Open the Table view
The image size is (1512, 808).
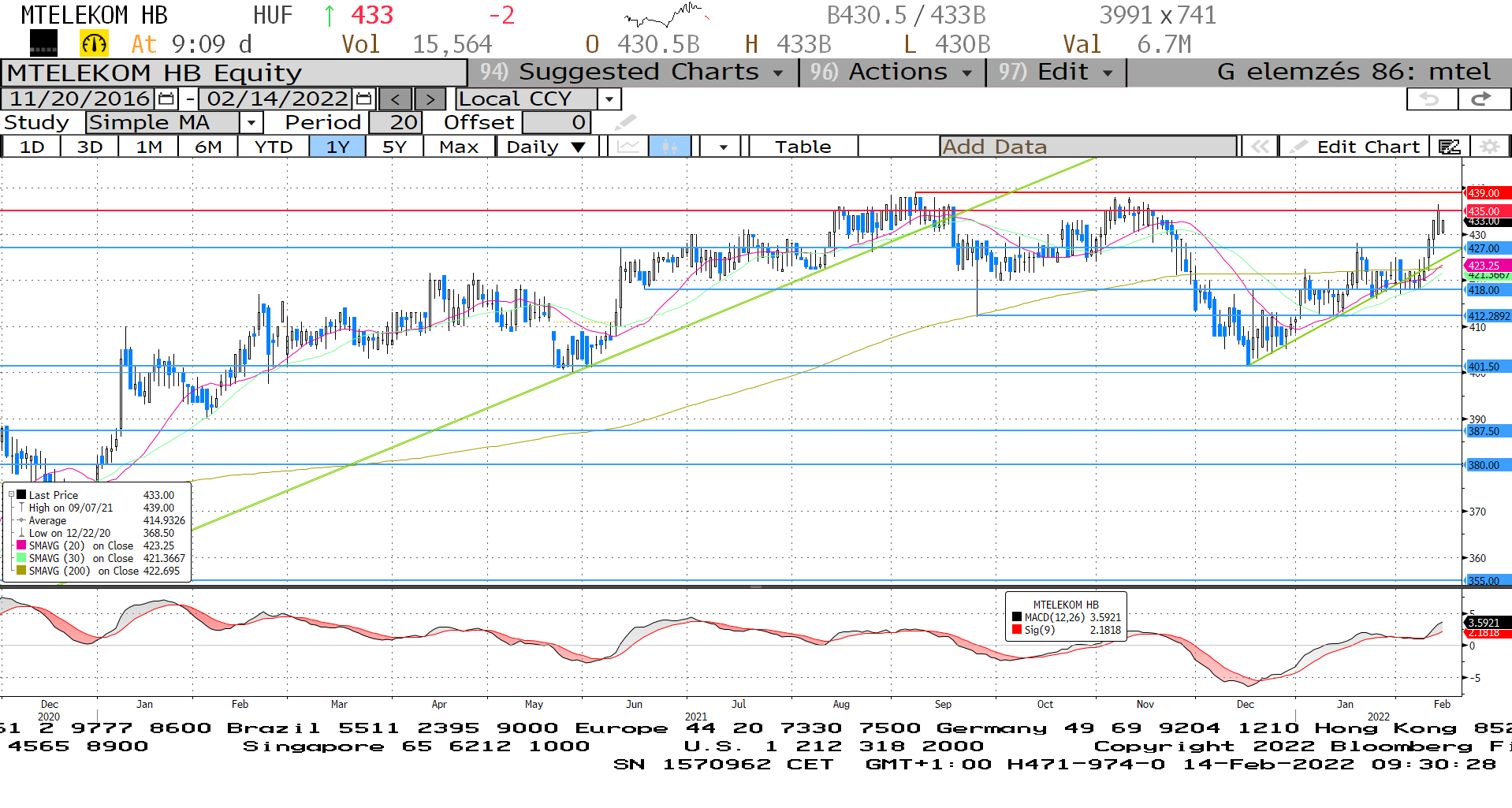click(803, 147)
